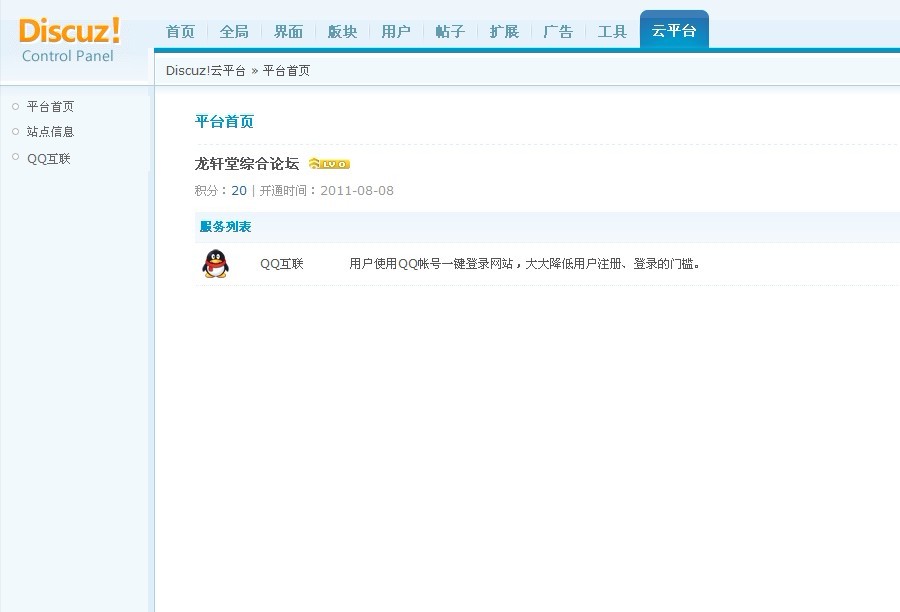The height and width of the screenshot is (612, 900).
Task: Click the QQ penguin service icon
Action: [215, 264]
